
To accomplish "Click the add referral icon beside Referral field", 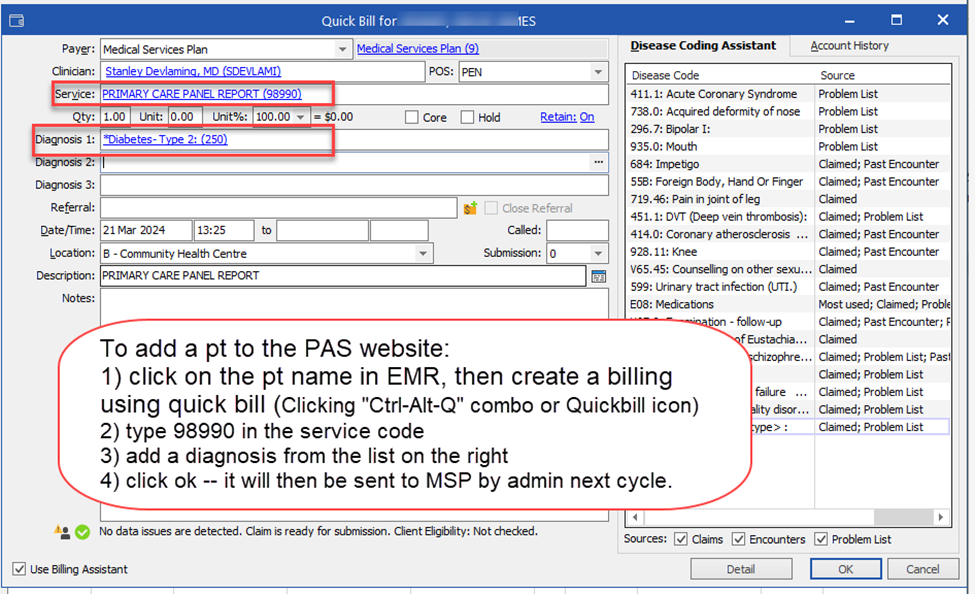I will [x=470, y=208].
